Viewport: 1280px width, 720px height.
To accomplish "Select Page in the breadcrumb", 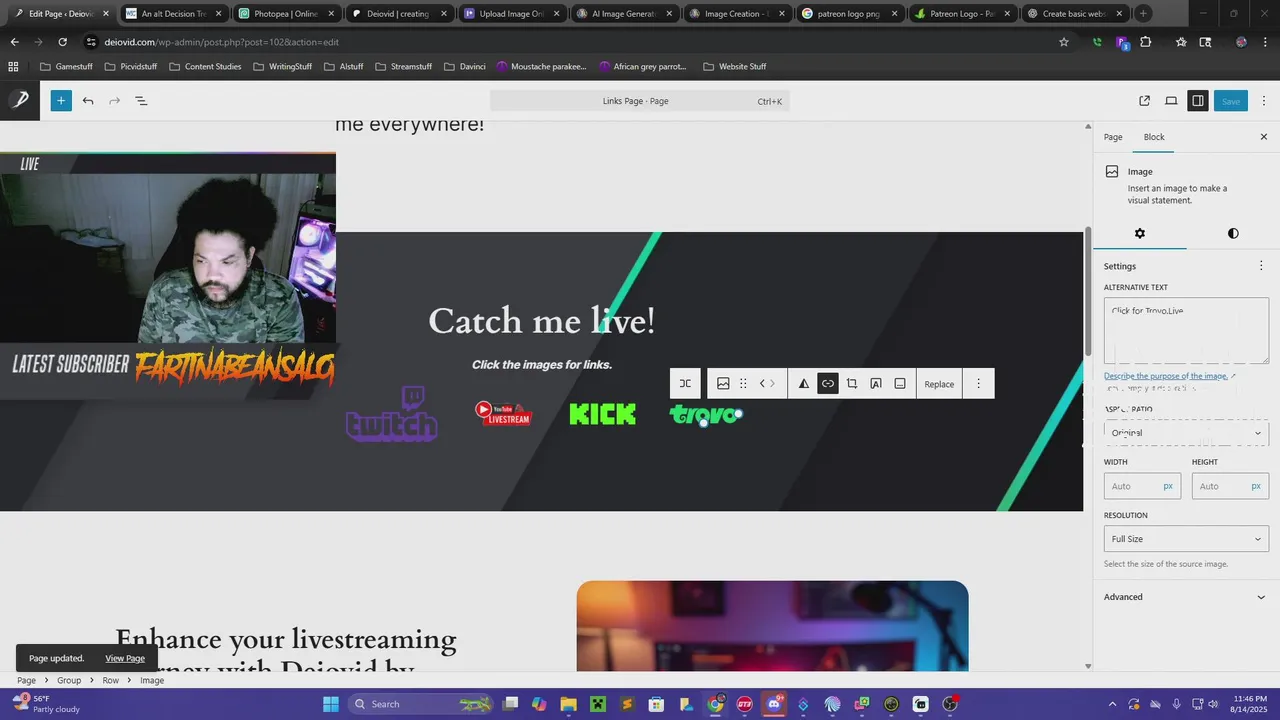I will coord(26,680).
